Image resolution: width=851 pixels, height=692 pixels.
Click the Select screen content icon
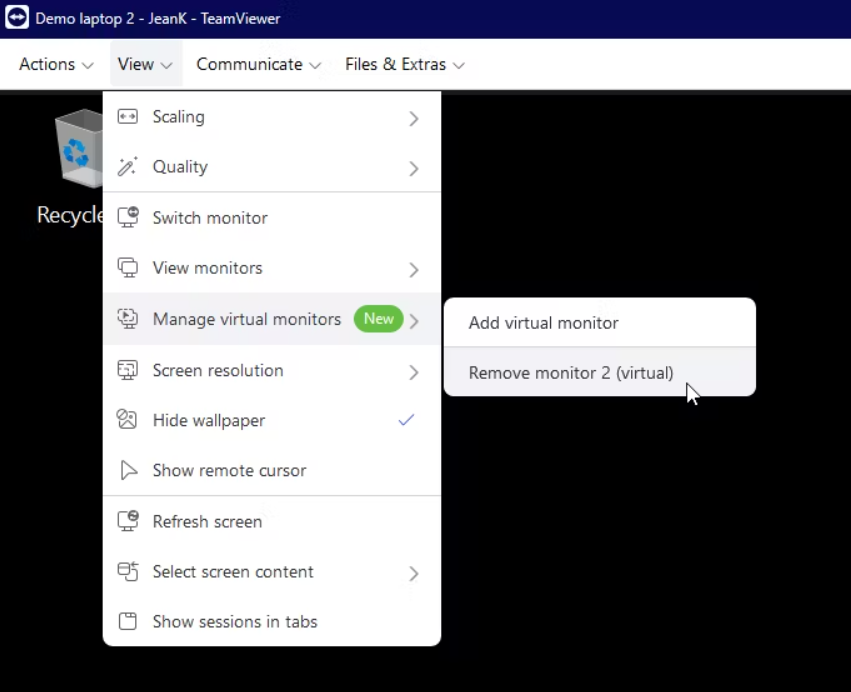tap(127, 572)
